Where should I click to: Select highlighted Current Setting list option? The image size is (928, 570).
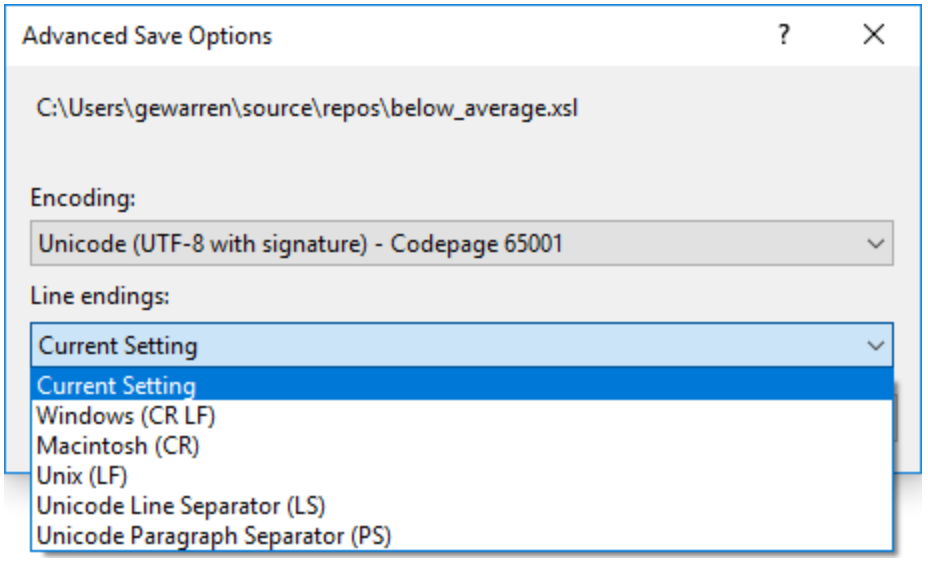pyautogui.click(x=116, y=385)
